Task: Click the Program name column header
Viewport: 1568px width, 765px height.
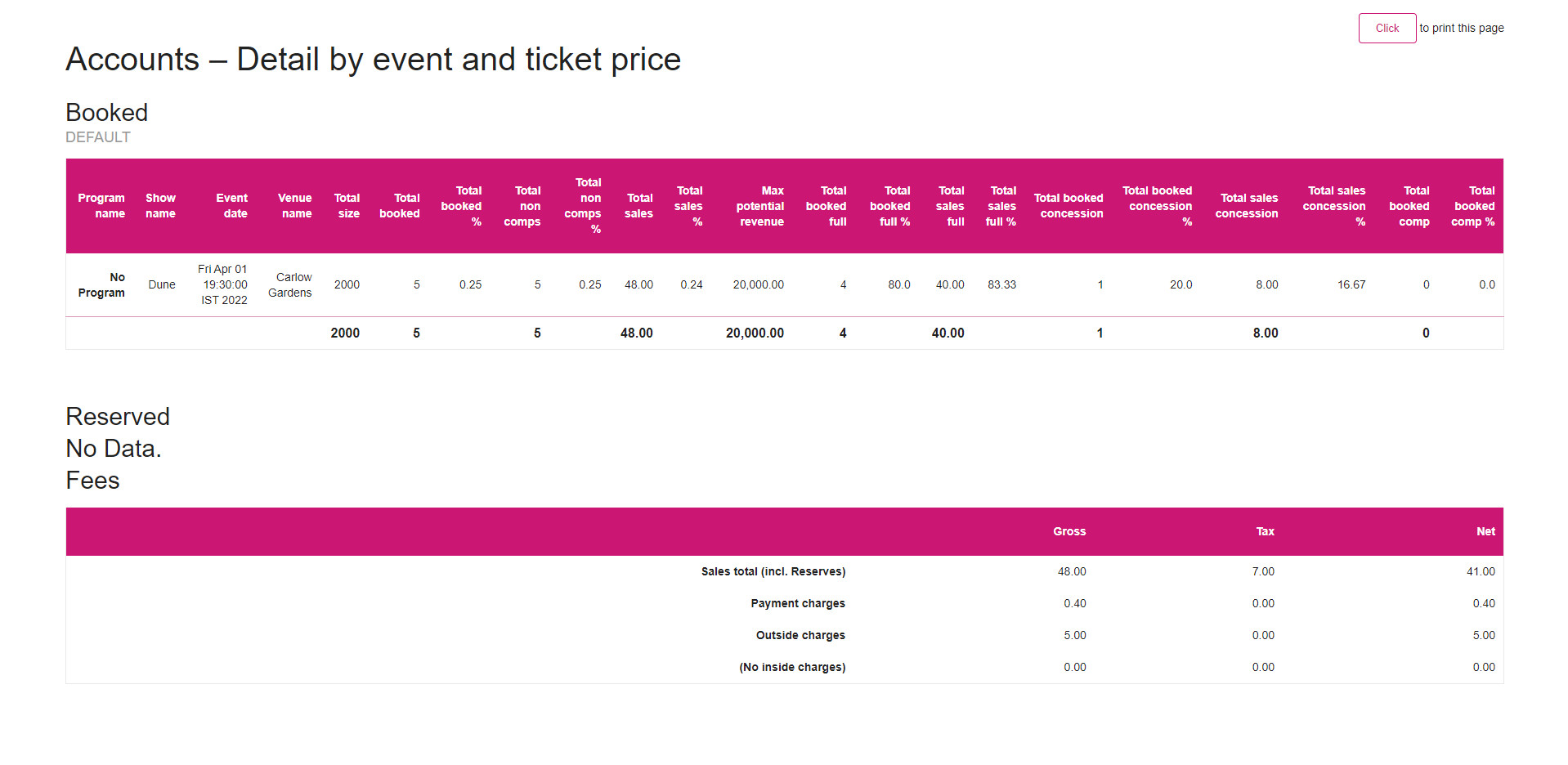Action: [101, 205]
